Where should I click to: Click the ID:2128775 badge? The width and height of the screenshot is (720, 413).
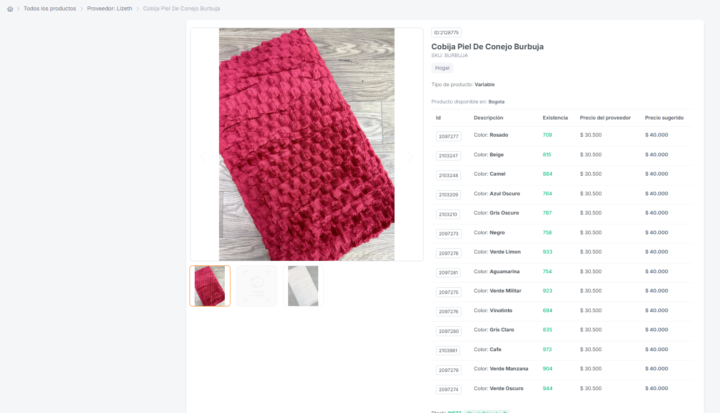[x=446, y=33]
